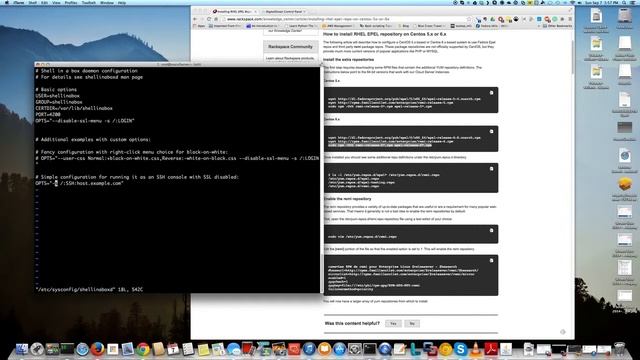
Task: Open Calendar from the Dock
Action: (x=173, y=349)
